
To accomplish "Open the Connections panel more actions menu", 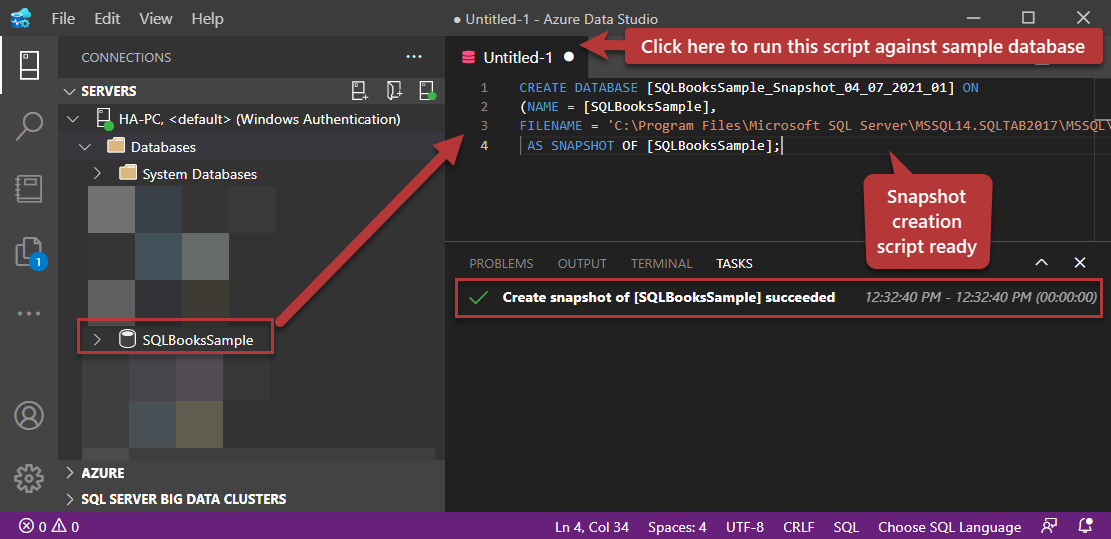I will click(x=414, y=57).
